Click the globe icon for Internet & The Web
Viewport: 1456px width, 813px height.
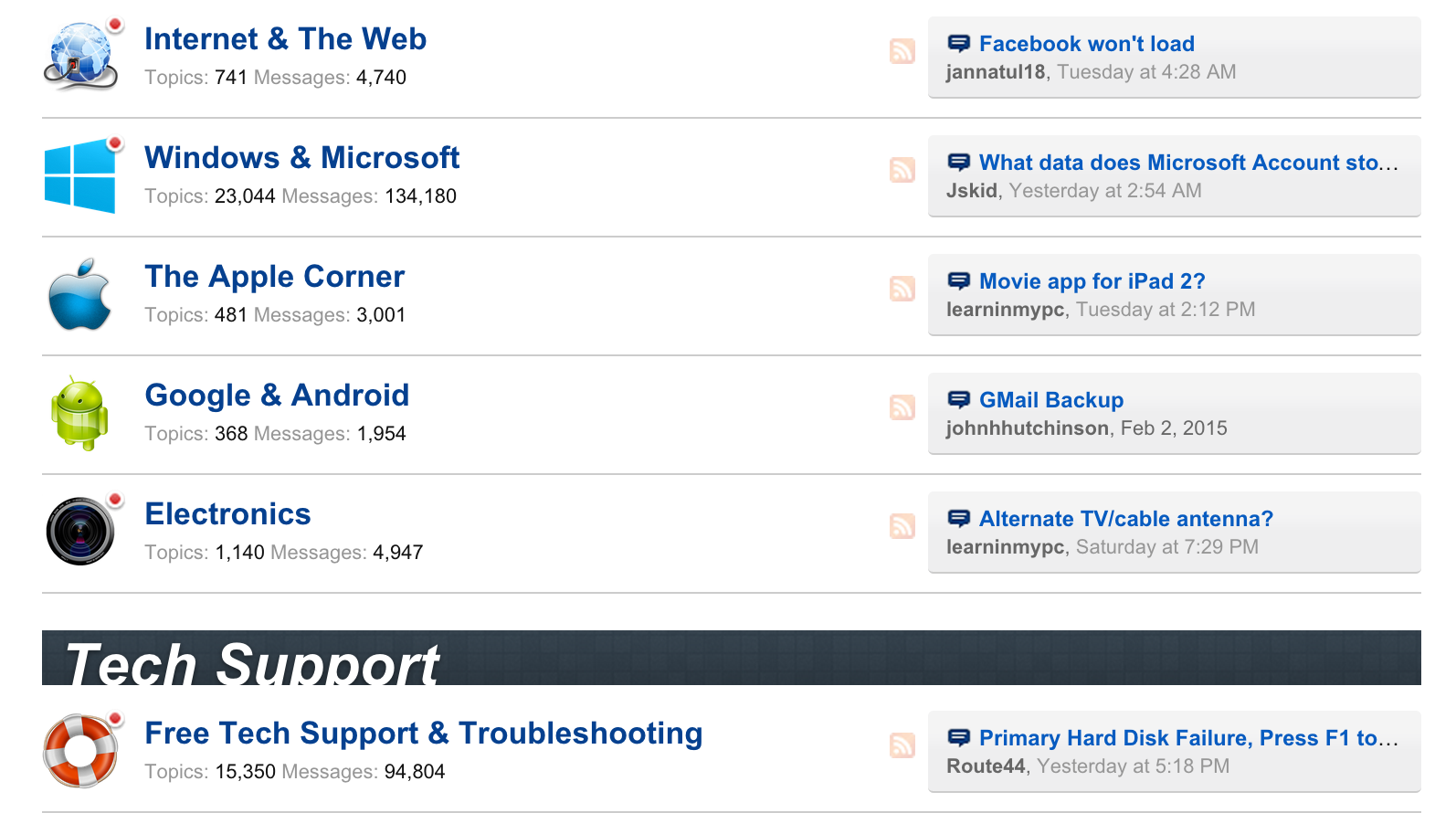80,57
